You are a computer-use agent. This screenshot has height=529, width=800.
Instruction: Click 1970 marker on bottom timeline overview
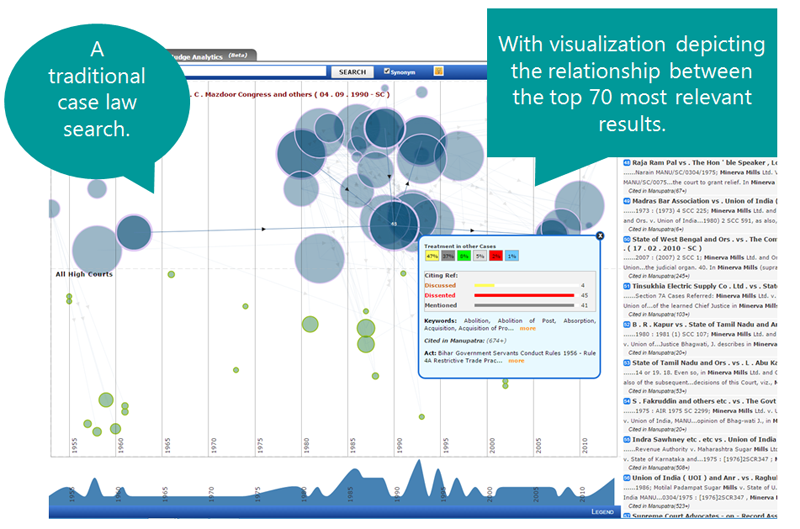211,494
